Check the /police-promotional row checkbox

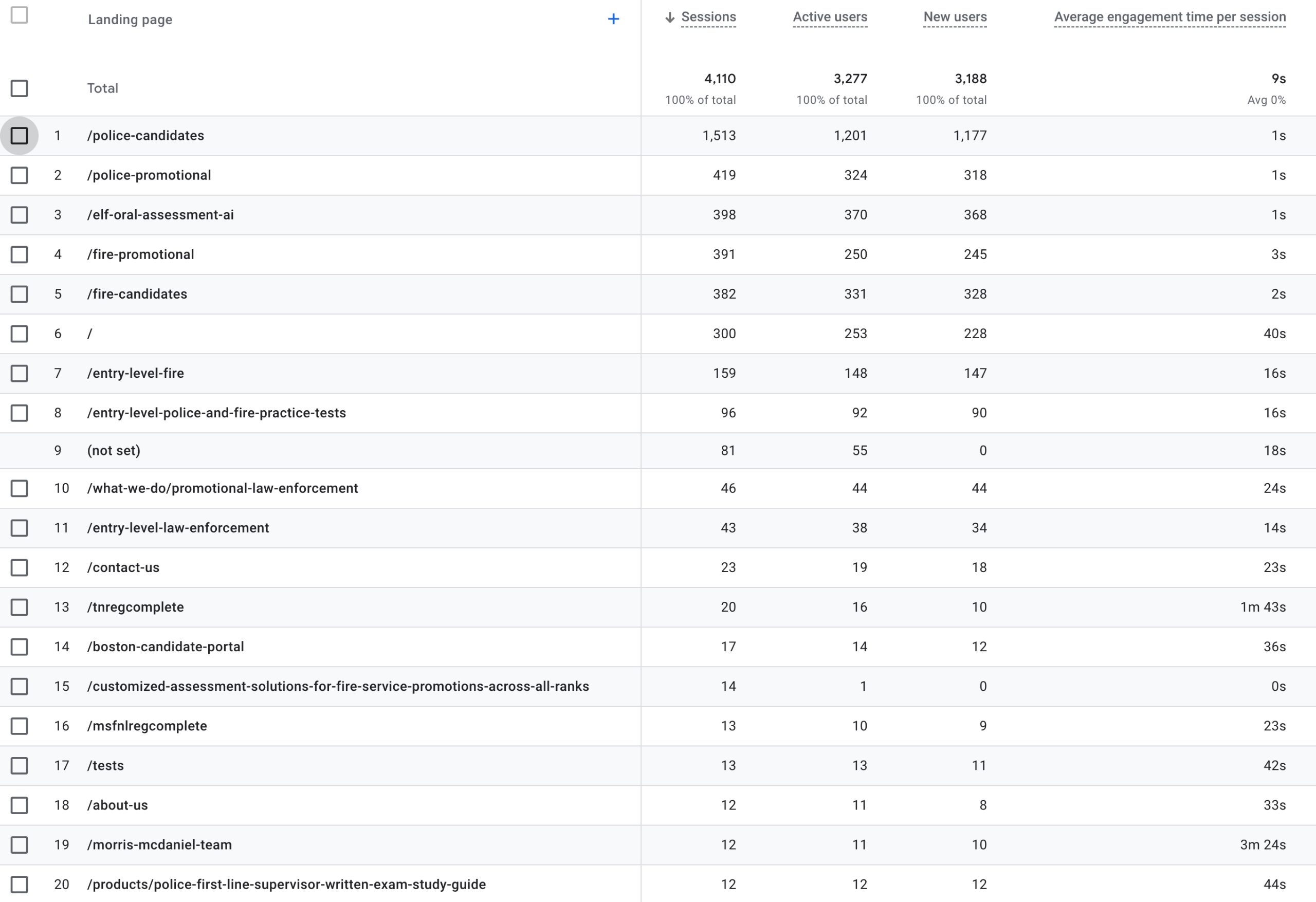pyautogui.click(x=19, y=176)
